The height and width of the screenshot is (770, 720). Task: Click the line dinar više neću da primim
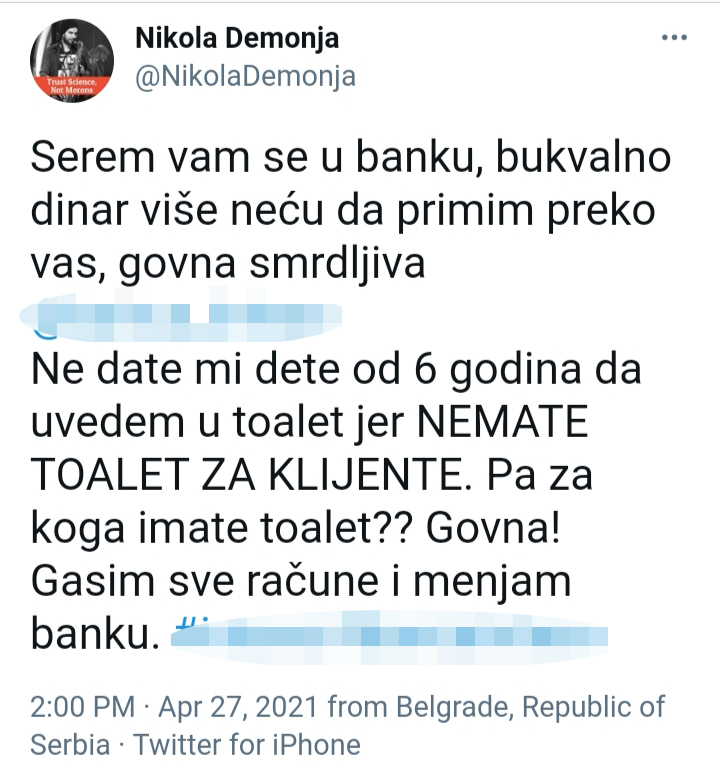click(282, 211)
